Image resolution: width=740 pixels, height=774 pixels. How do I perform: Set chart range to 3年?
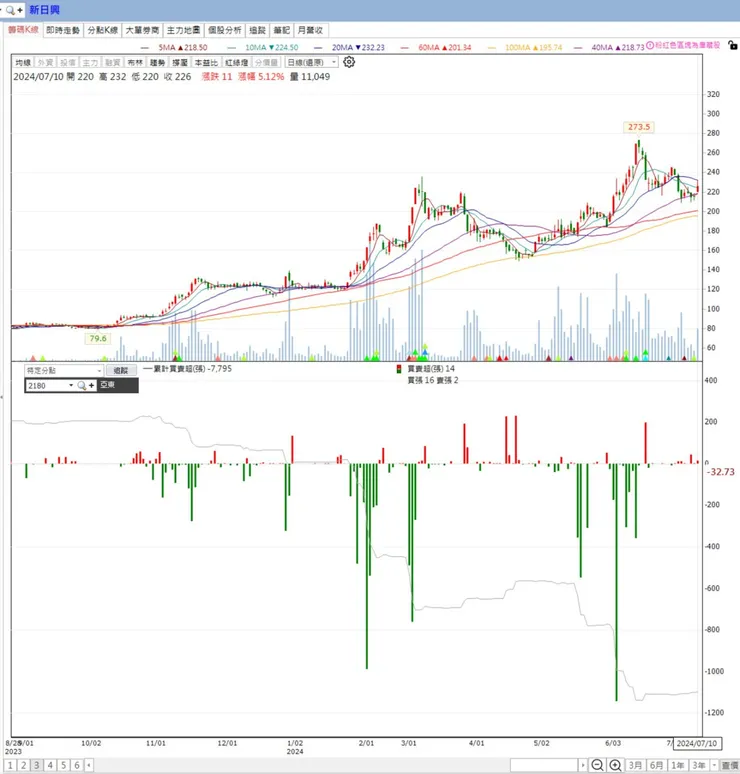point(699,765)
